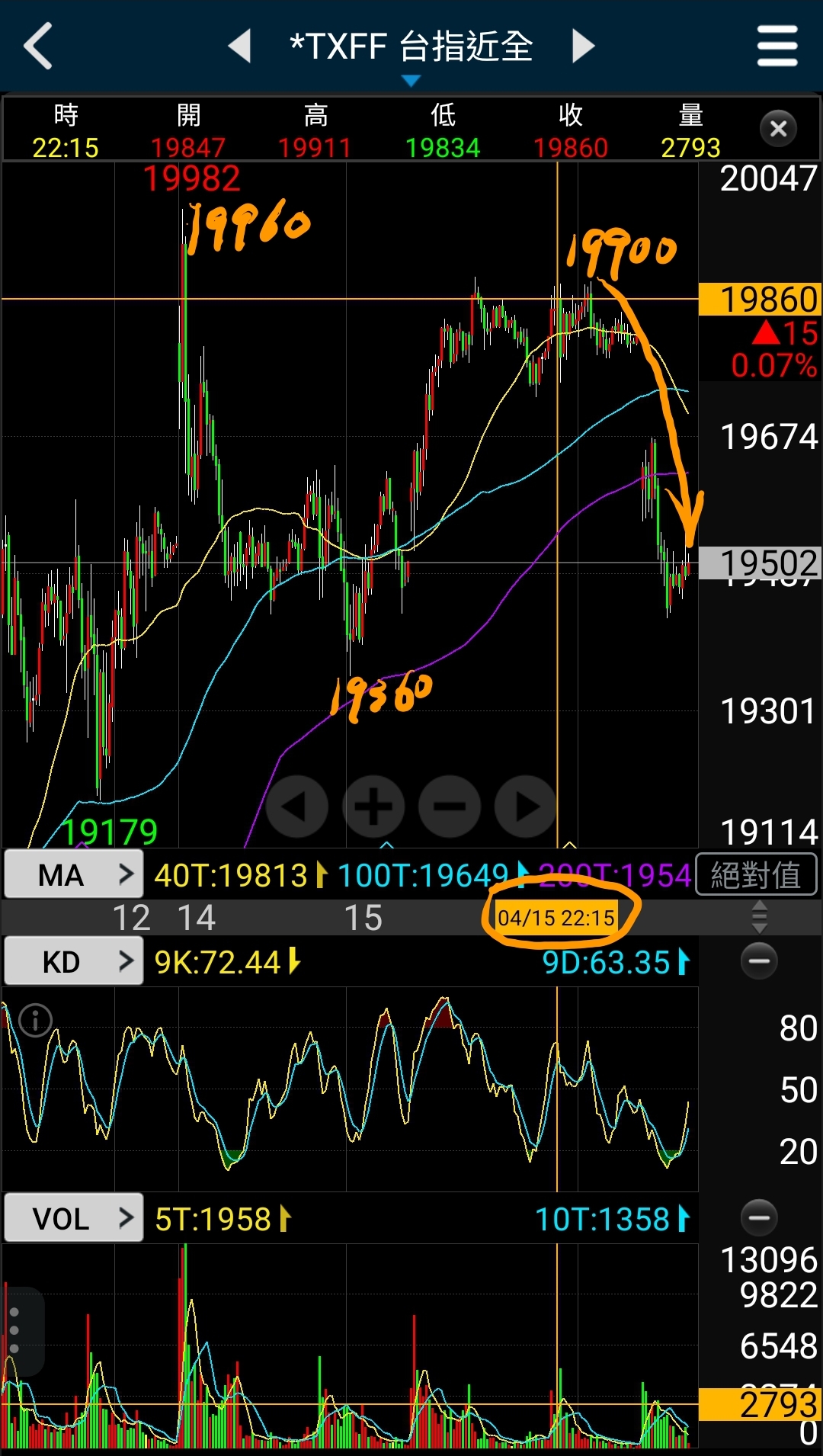This screenshot has height=1456, width=823.
Task: Open the VOL indicator selector
Action: [x=74, y=1218]
